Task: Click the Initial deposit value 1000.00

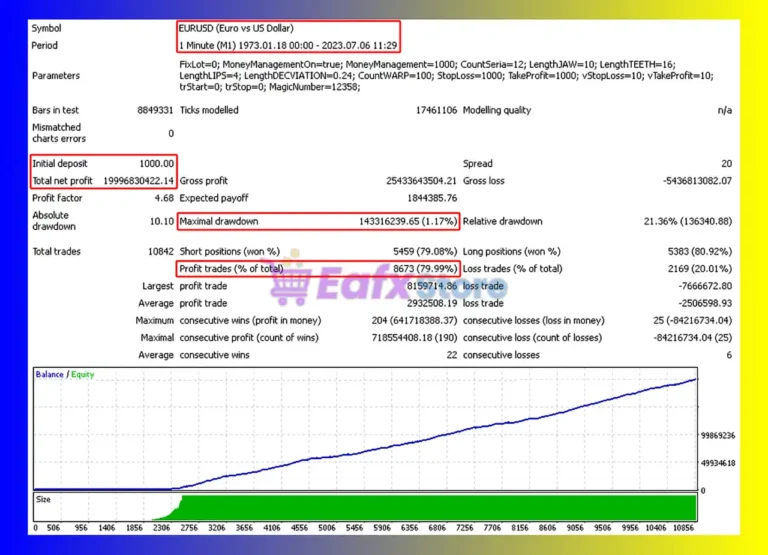Action: coord(156,164)
